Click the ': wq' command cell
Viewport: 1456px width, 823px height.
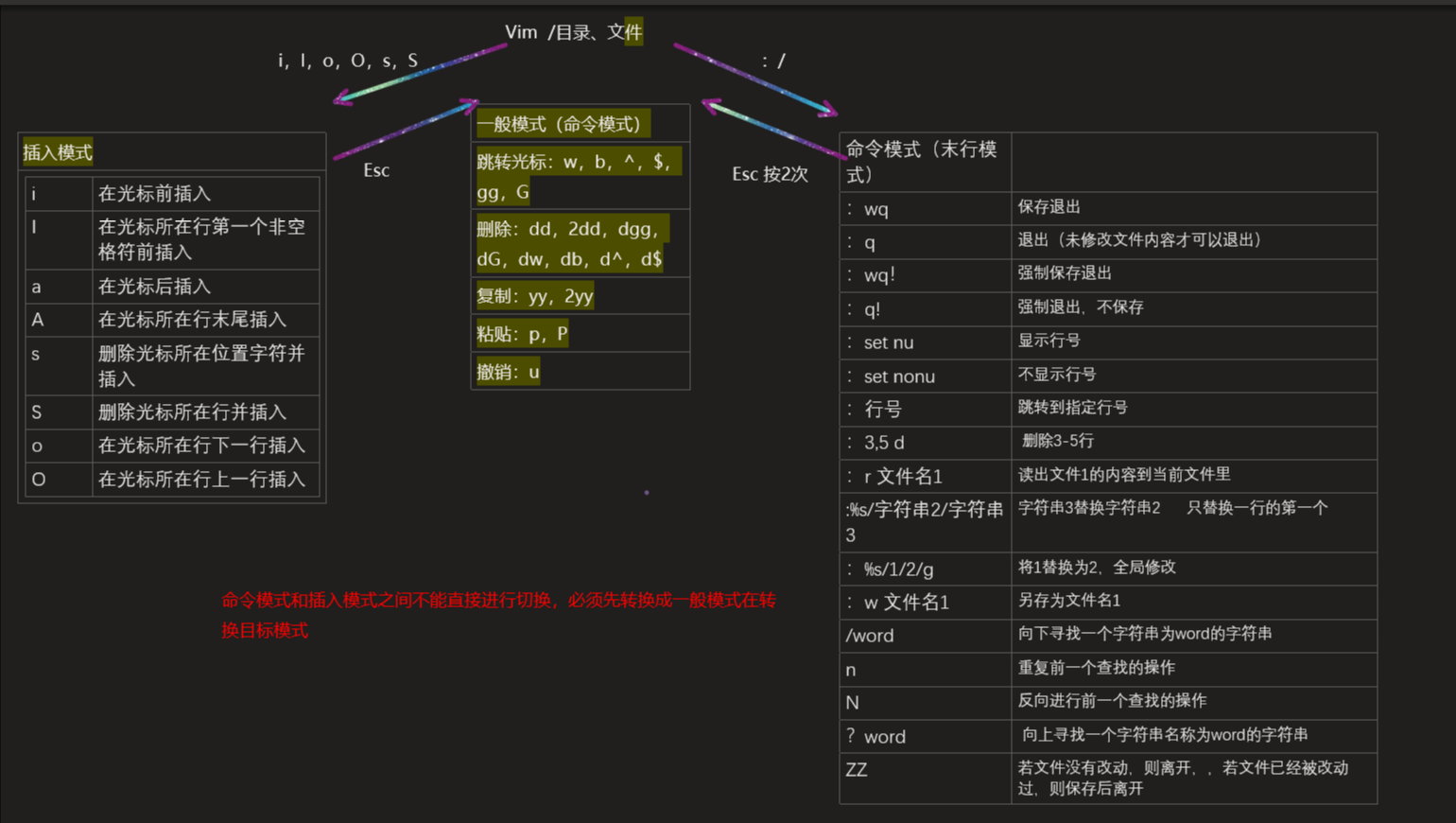(x=925, y=209)
